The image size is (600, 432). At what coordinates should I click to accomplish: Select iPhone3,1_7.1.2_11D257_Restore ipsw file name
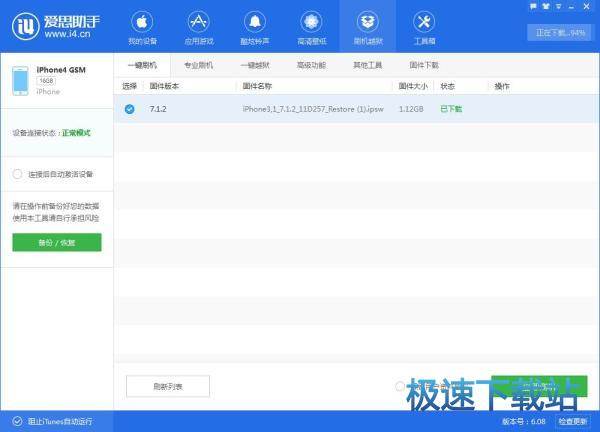(313, 109)
